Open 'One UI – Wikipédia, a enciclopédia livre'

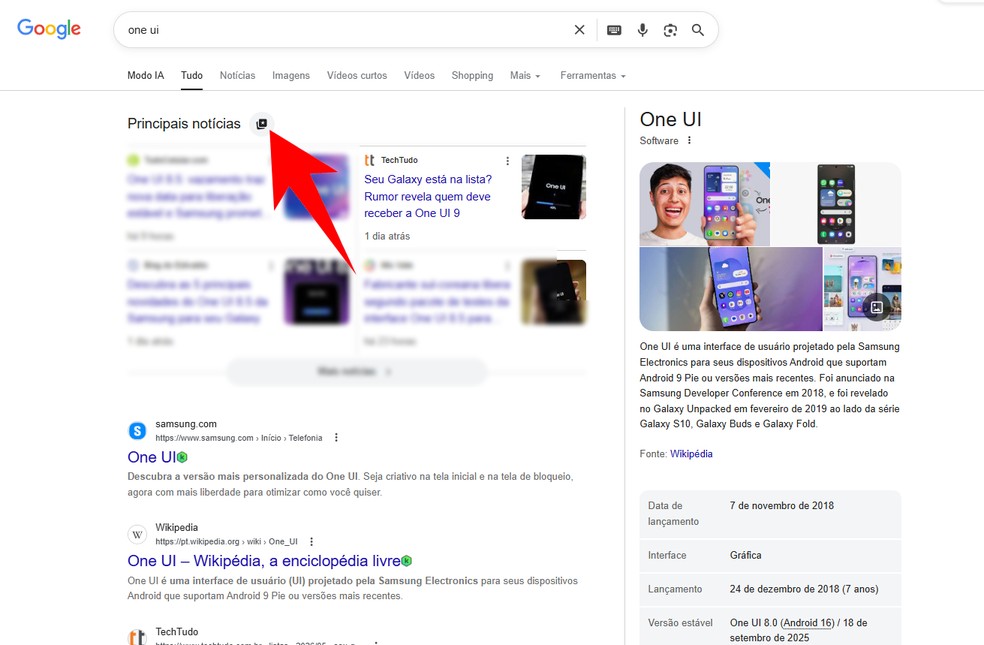(x=264, y=560)
